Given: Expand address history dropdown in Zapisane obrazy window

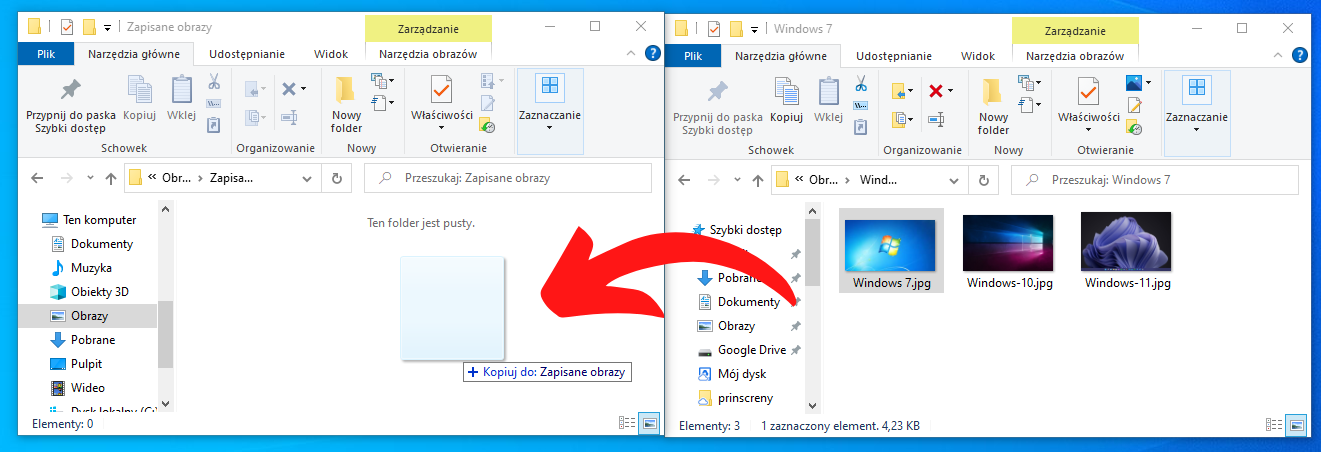Looking at the screenshot, I should click(x=308, y=178).
